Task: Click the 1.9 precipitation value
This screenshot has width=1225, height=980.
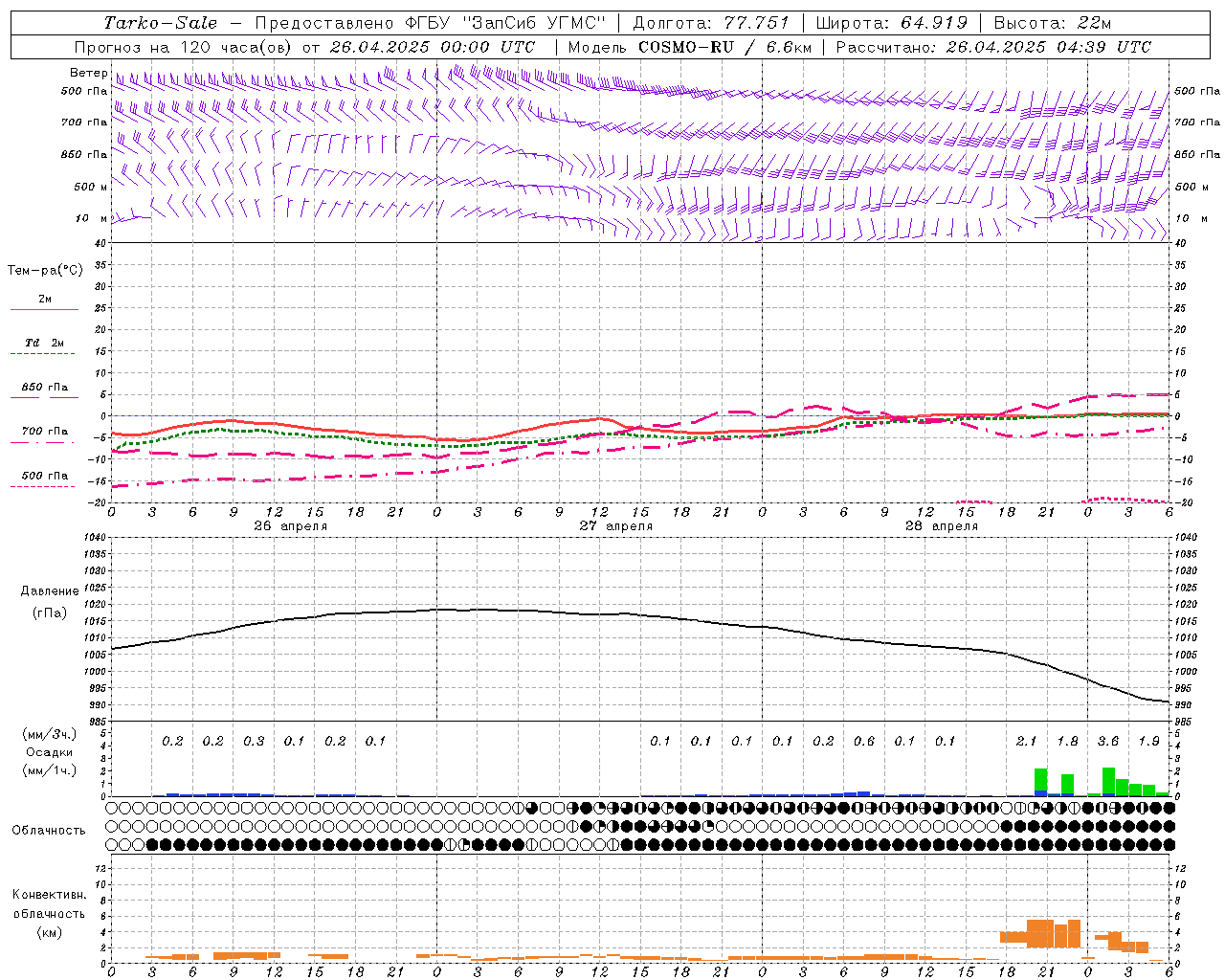Action: pyautogui.click(x=1148, y=742)
